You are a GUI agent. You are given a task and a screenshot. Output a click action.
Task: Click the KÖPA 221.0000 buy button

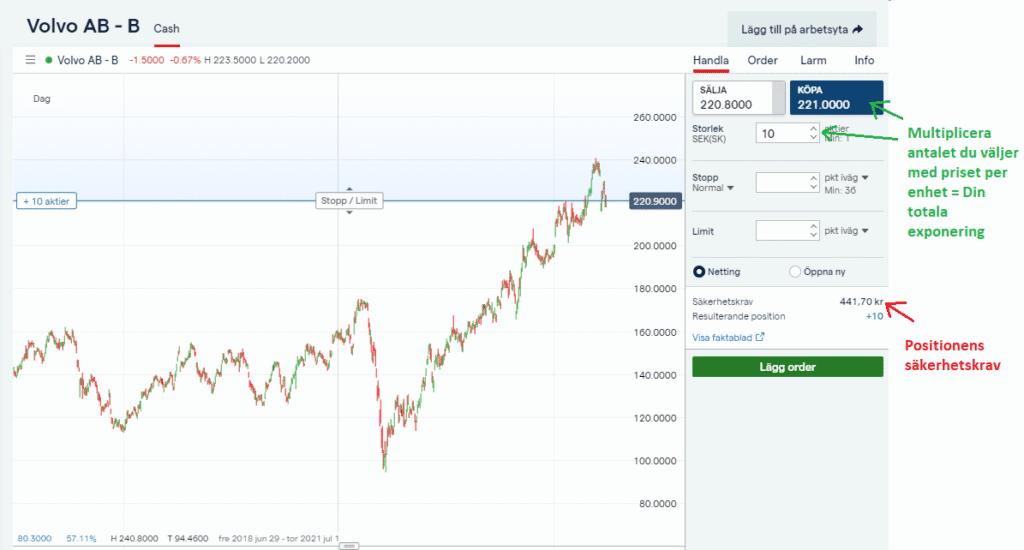click(x=836, y=97)
